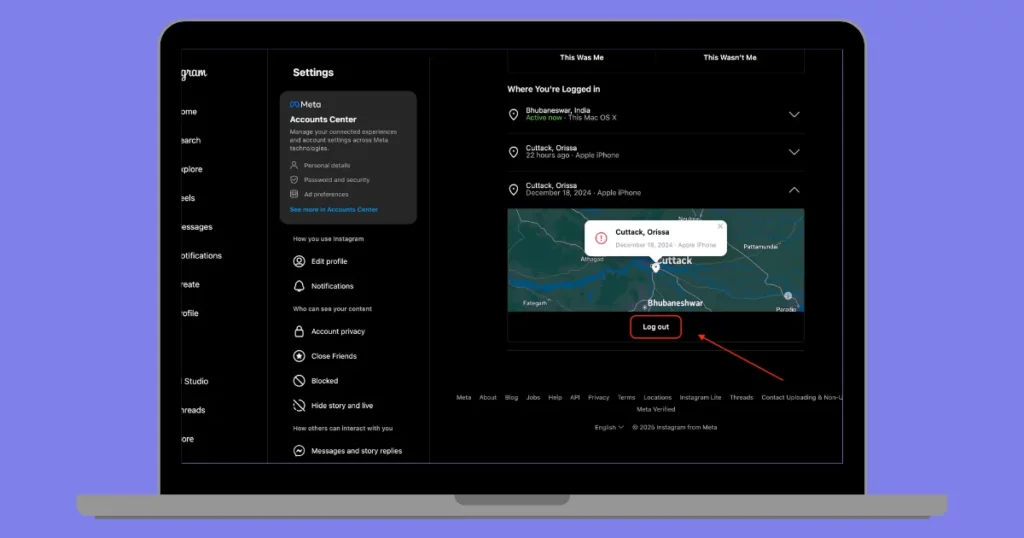Open See more in Accounts Center link
This screenshot has width=1024, height=538.
coord(334,210)
